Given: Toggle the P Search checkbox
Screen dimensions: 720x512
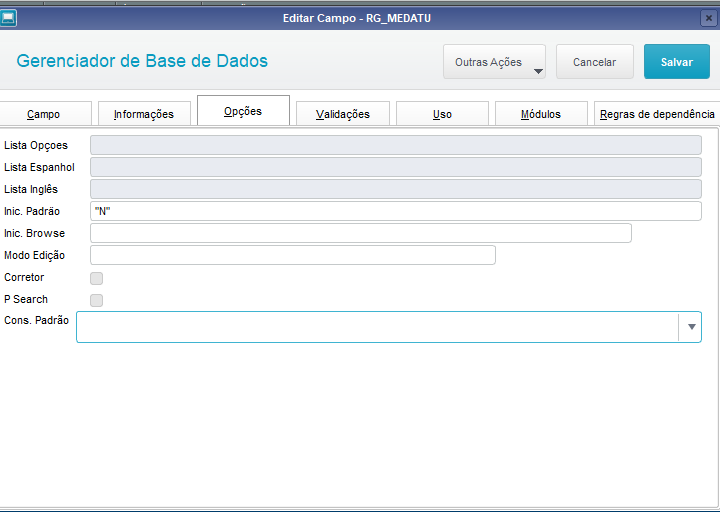Looking at the screenshot, I should tap(96, 300).
